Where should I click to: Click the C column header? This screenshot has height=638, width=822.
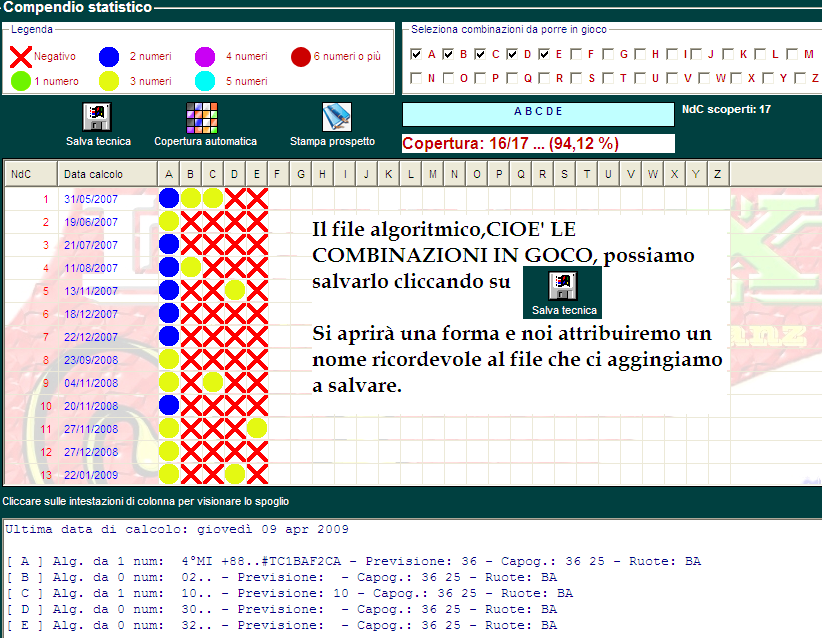click(x=213, y=174)
